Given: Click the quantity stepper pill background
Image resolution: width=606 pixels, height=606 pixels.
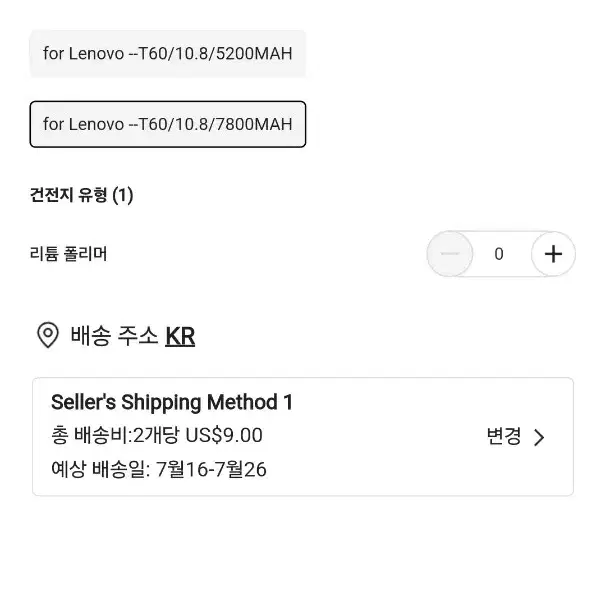Looking at the screenshot, I should 501,254.
